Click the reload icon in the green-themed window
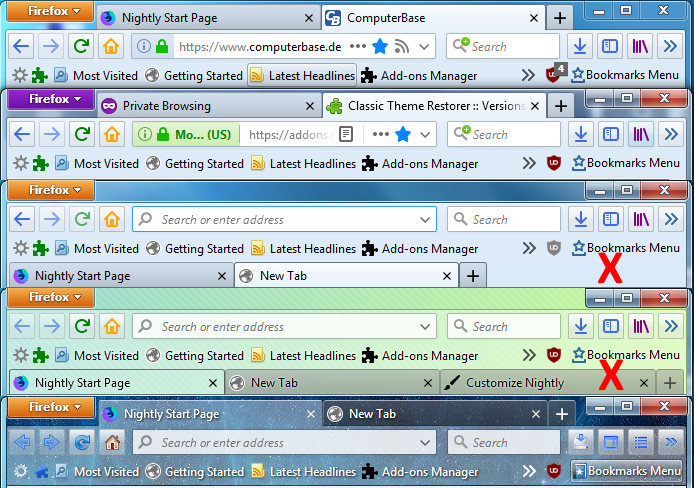Screen dimensions: 694x488 point(82,327)
